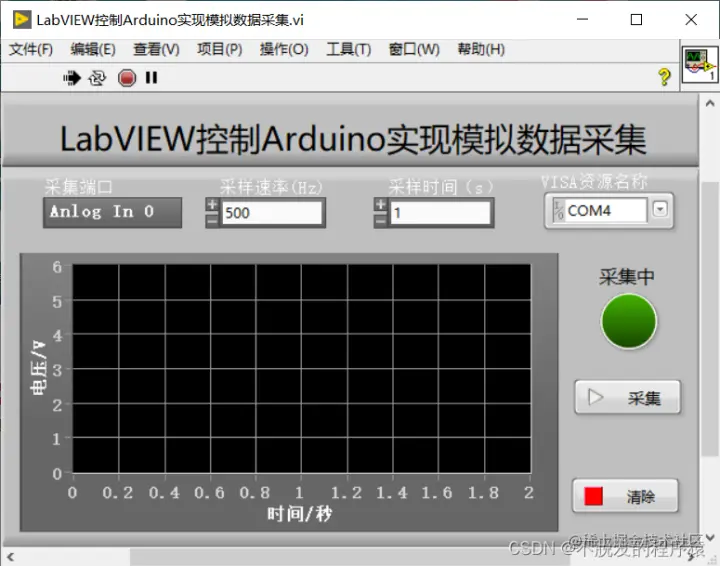Open the 操作(O) menu
Image resolution: width=720 pixels, height=566 pixels.
(x=284, y=49)
